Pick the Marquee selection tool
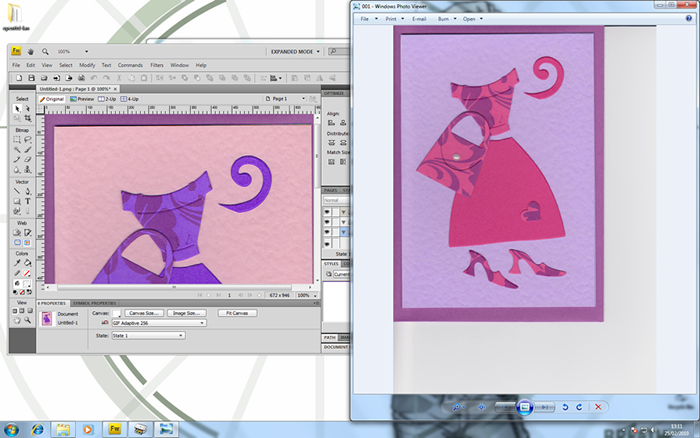This screenshot has width=700, height=438. coord(18,139)
